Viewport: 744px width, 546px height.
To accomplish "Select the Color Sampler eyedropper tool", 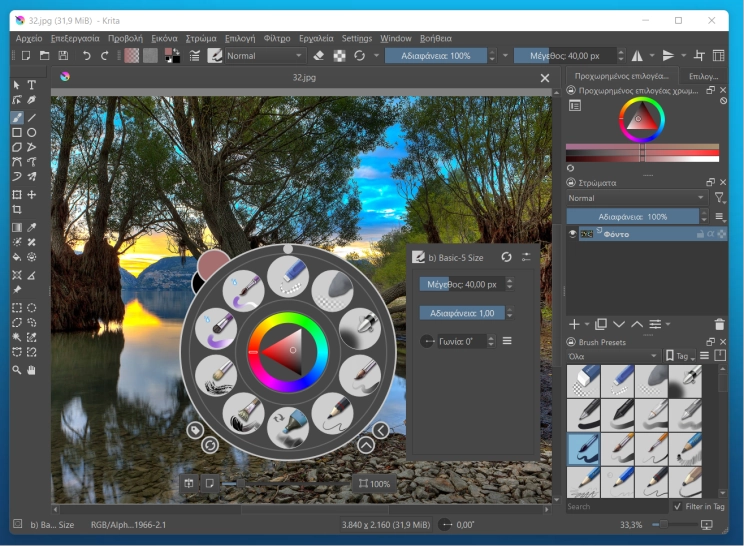I will pyautogui.click(x=31, y=227).
